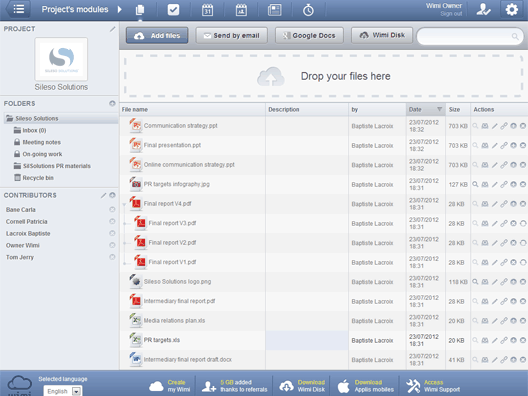Click 5 GB added thanks to referrals

tap(235, 386)
